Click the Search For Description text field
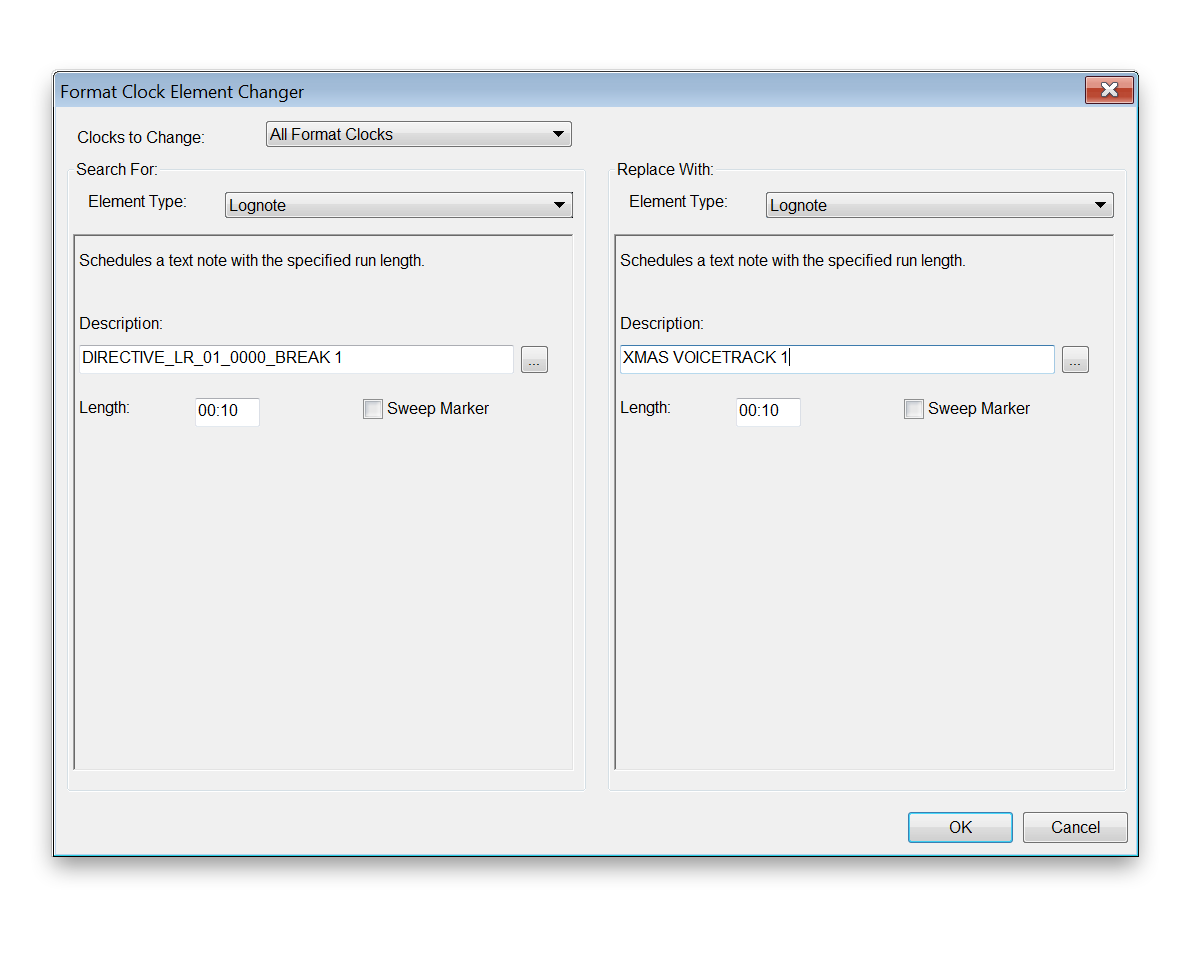 click(296, 359)
